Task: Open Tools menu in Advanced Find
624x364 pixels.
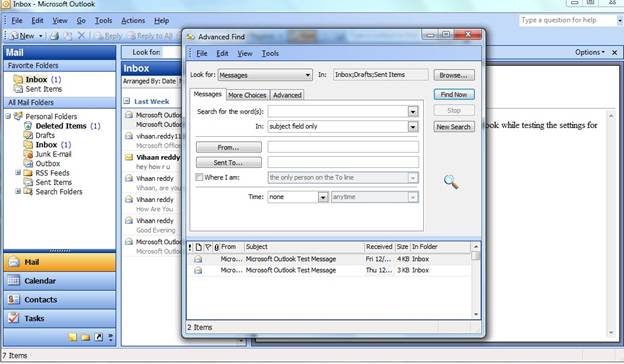Action: [270, 53]
